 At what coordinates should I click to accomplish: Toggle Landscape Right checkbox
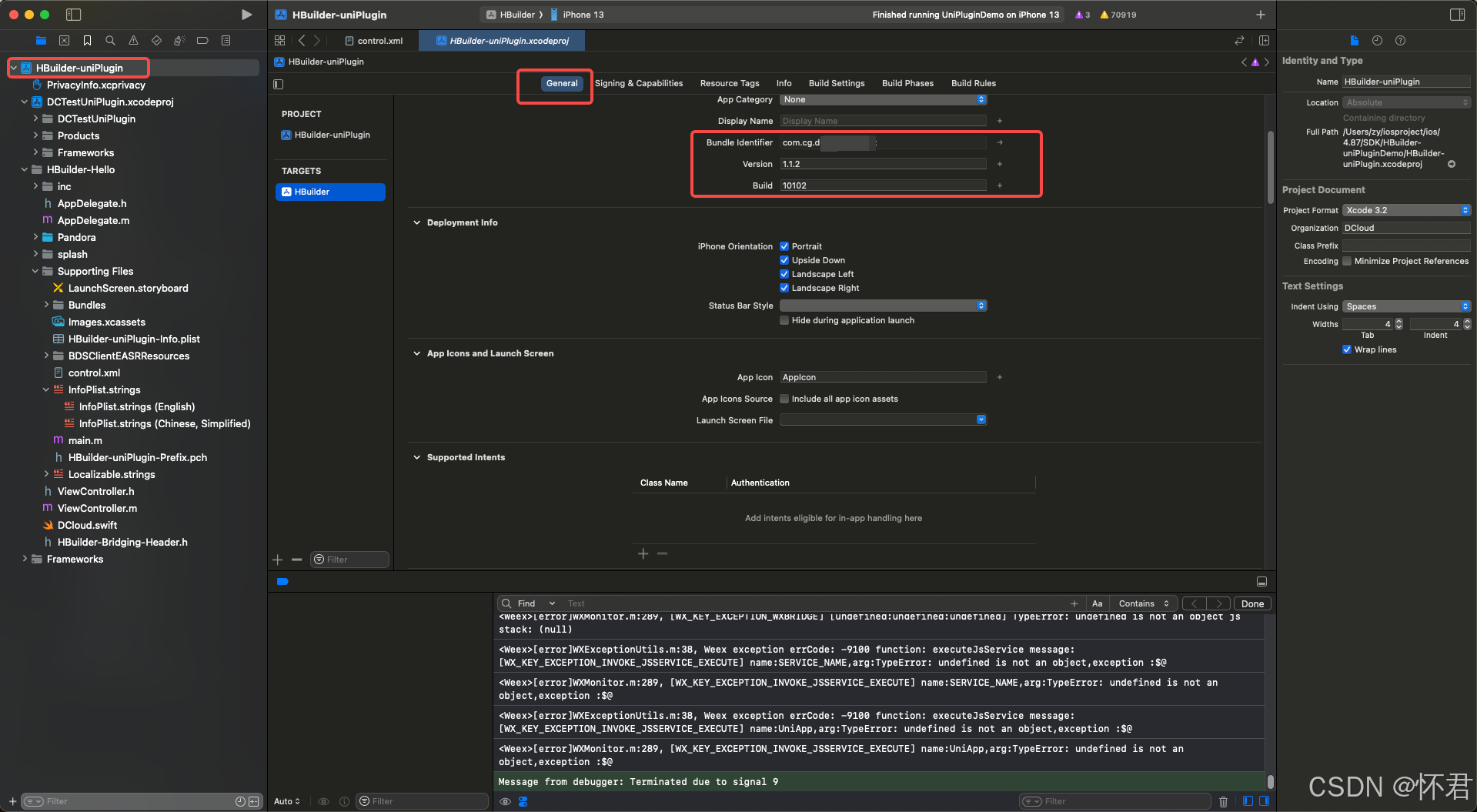pos(784,288)
